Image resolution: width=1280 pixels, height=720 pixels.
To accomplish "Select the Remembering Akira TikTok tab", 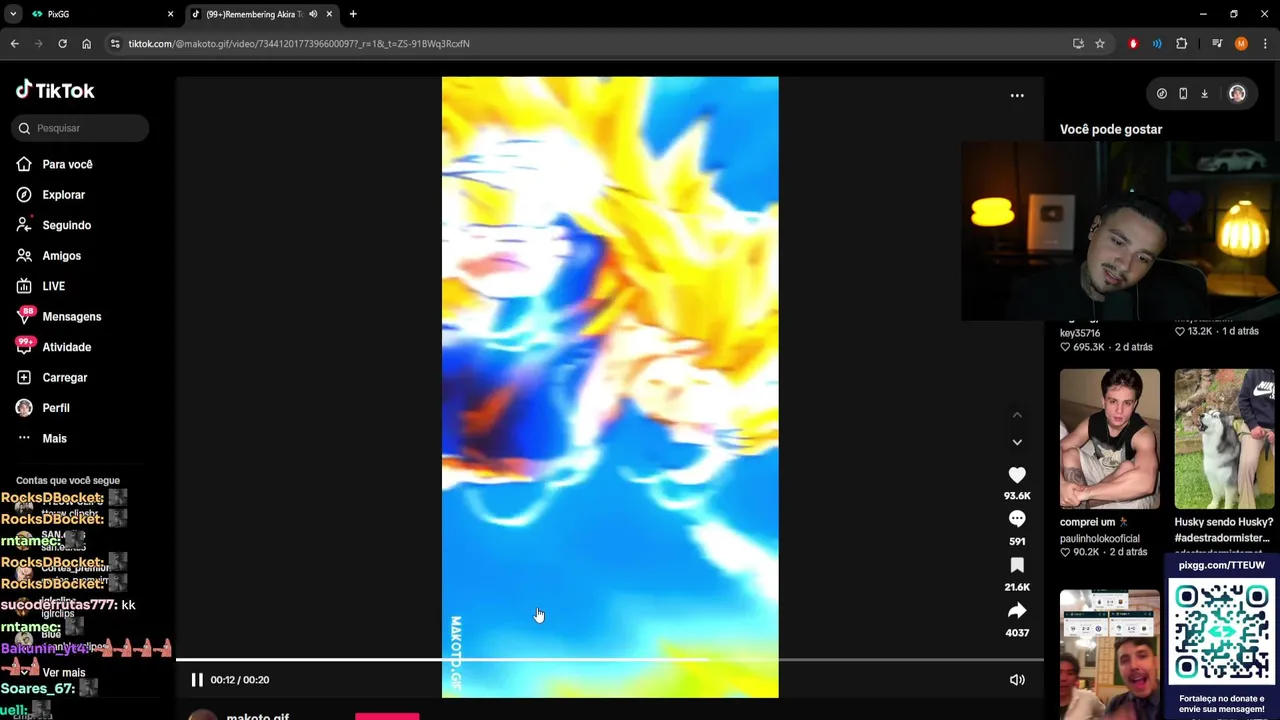I will [x=254, y=14].
